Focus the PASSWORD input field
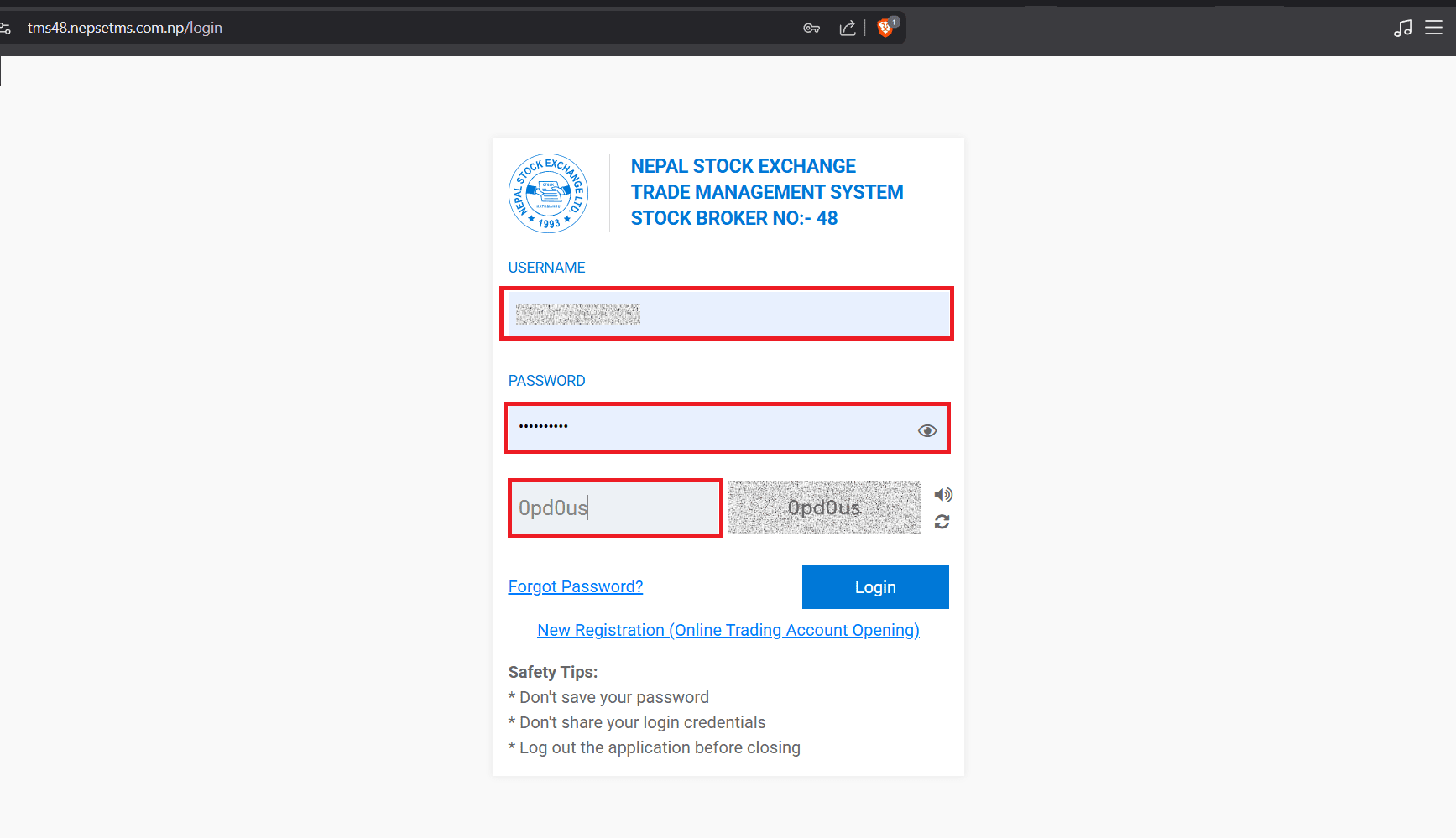Viewport: 1456px width, 838px height. [x=727, y=428]
